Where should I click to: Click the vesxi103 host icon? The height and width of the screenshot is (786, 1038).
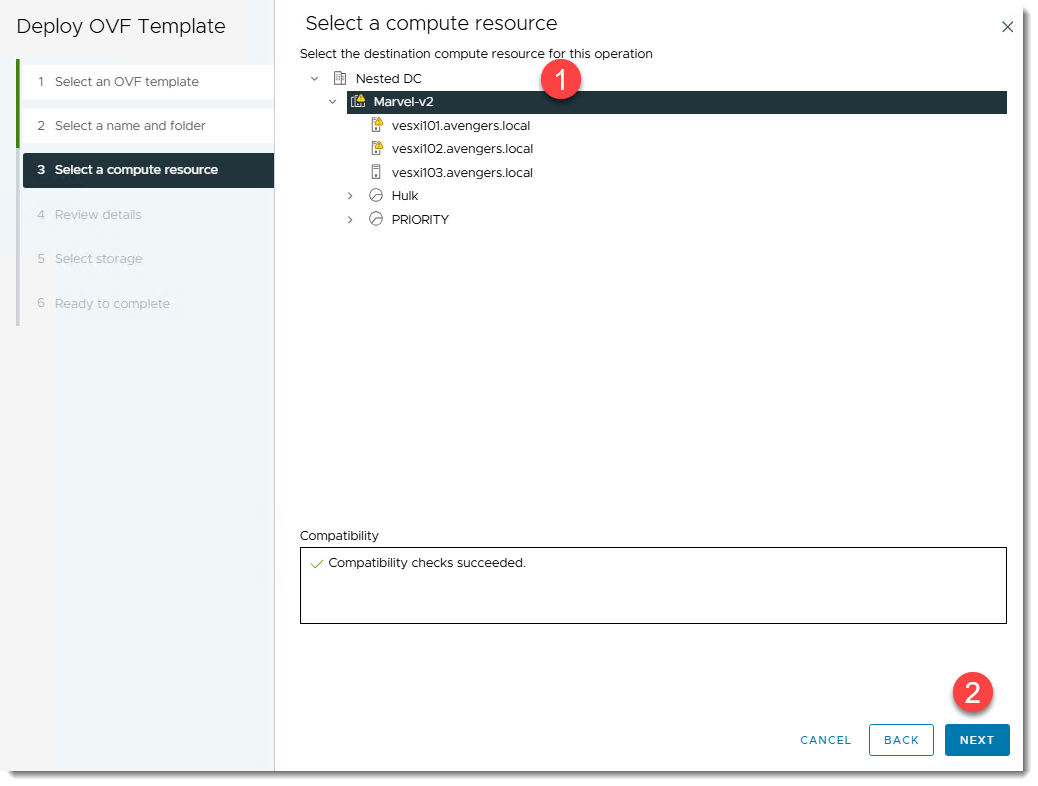pos(377,172)
